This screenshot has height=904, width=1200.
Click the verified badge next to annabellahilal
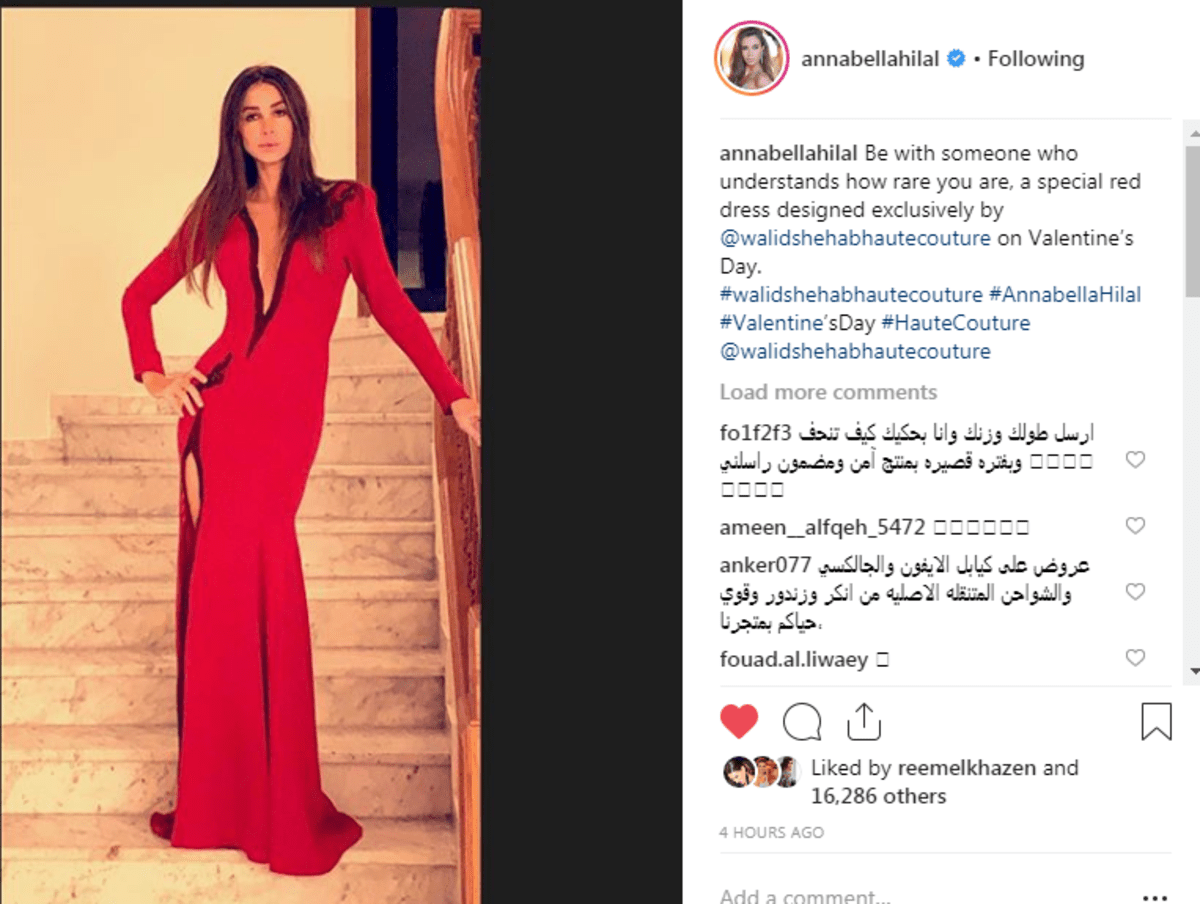tap(955, 59)
